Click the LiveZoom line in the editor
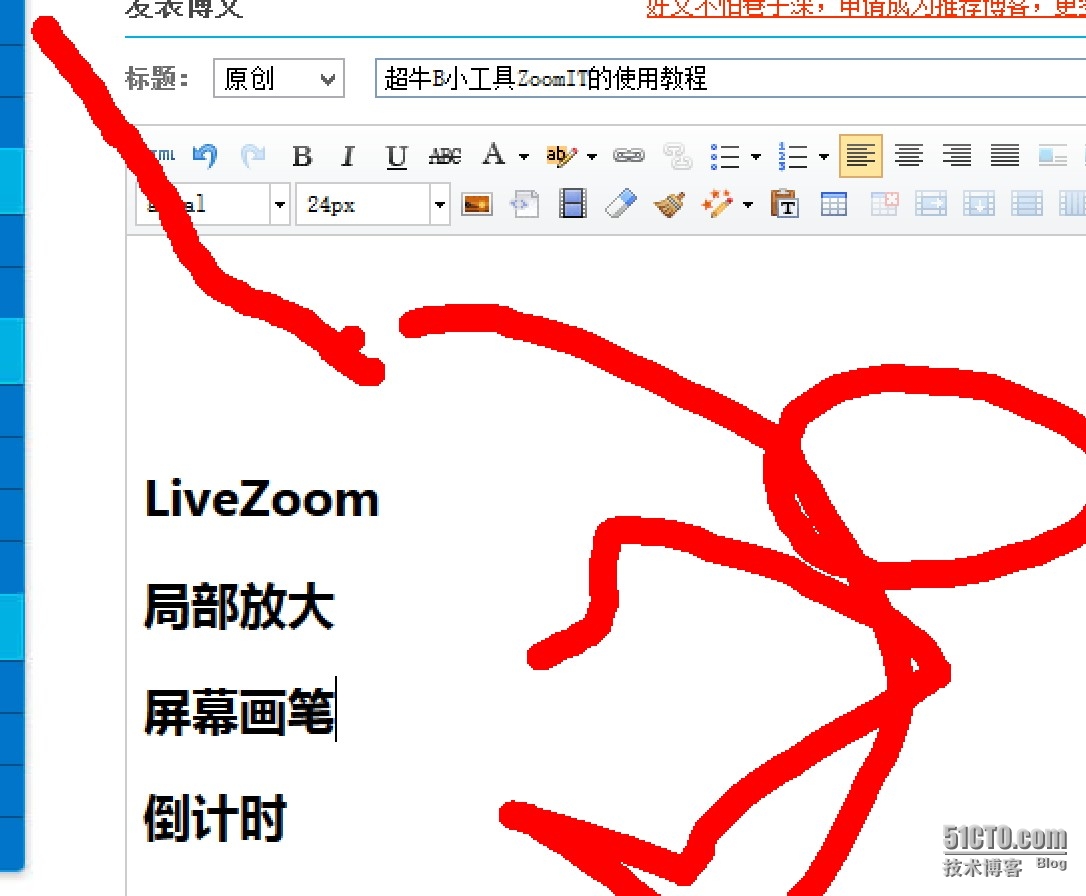 coord(262,499)
